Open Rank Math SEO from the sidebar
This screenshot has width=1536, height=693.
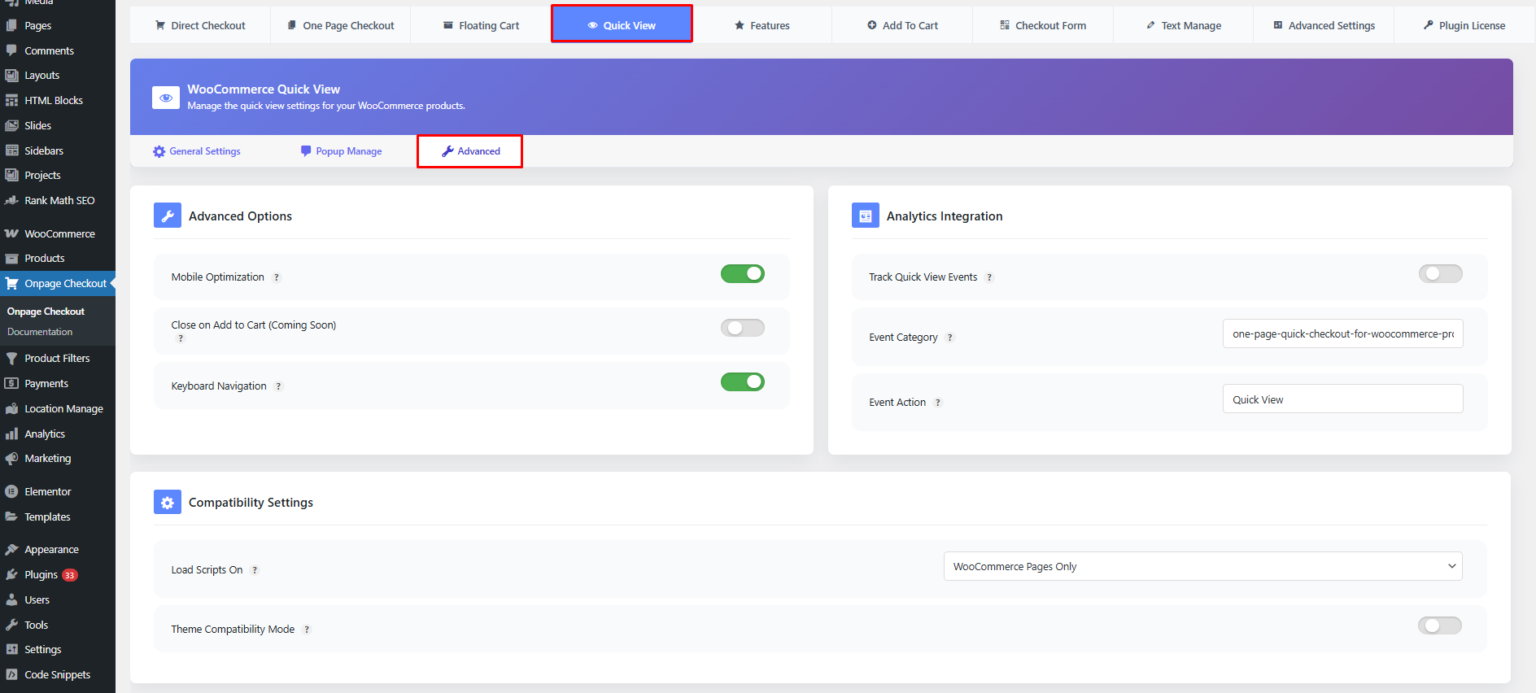click(x=57, y=200)
